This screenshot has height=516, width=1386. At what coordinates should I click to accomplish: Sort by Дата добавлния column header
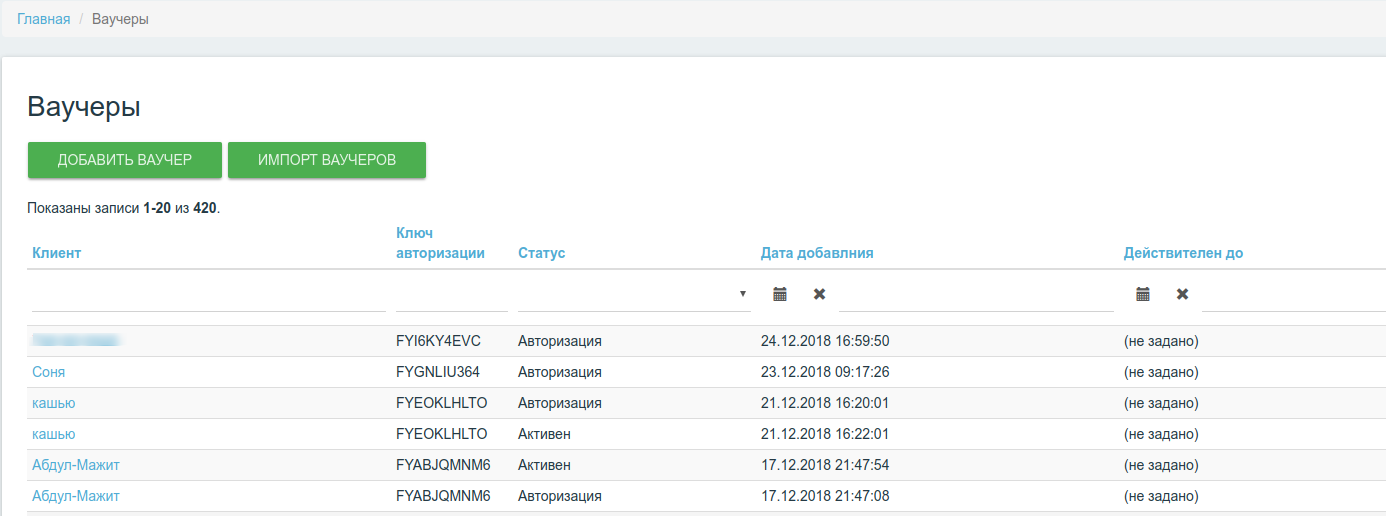pyautogui.click(x=817, y=253)
